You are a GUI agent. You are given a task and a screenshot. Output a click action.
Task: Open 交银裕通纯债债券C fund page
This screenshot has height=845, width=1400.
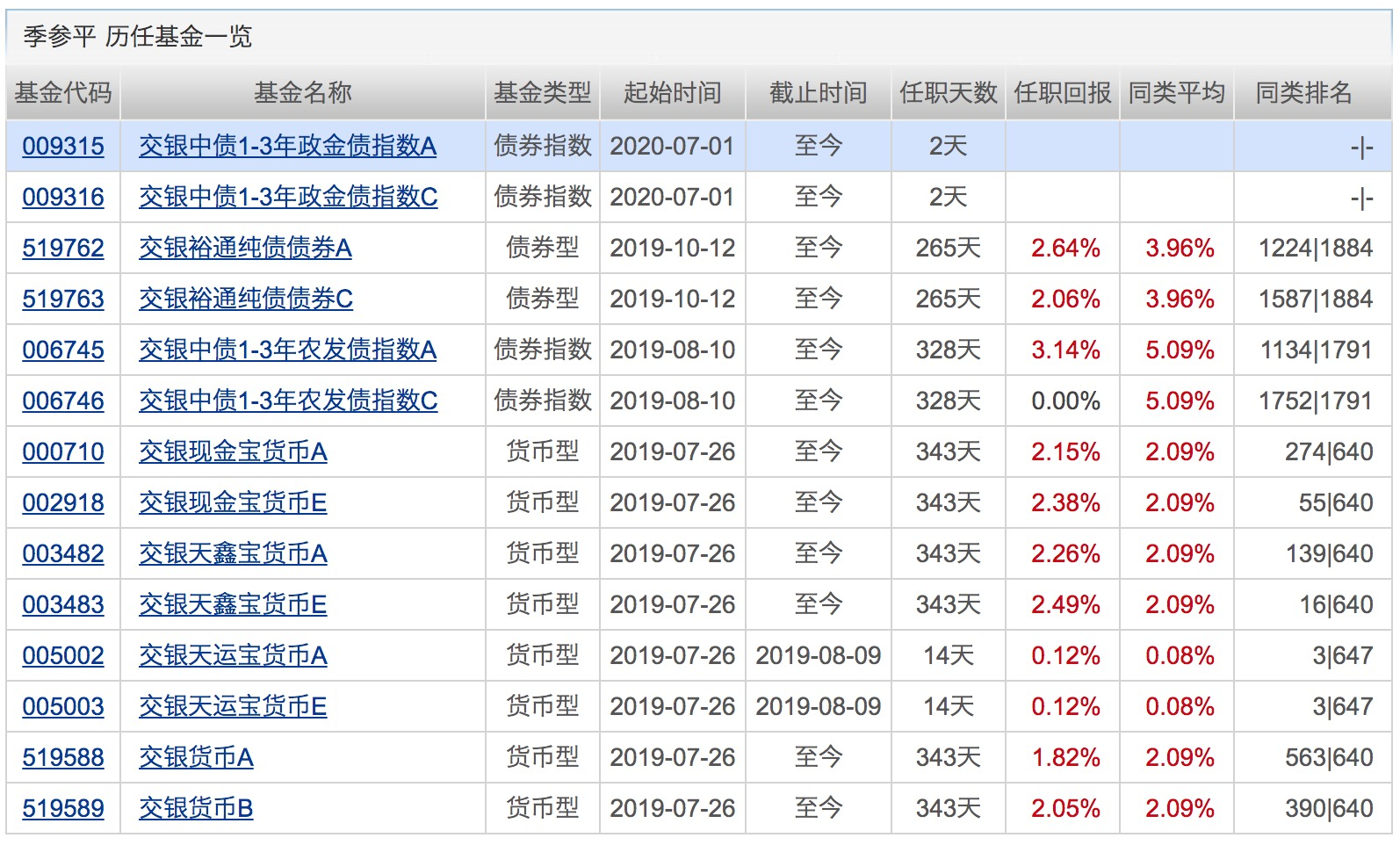click(246, 299)
